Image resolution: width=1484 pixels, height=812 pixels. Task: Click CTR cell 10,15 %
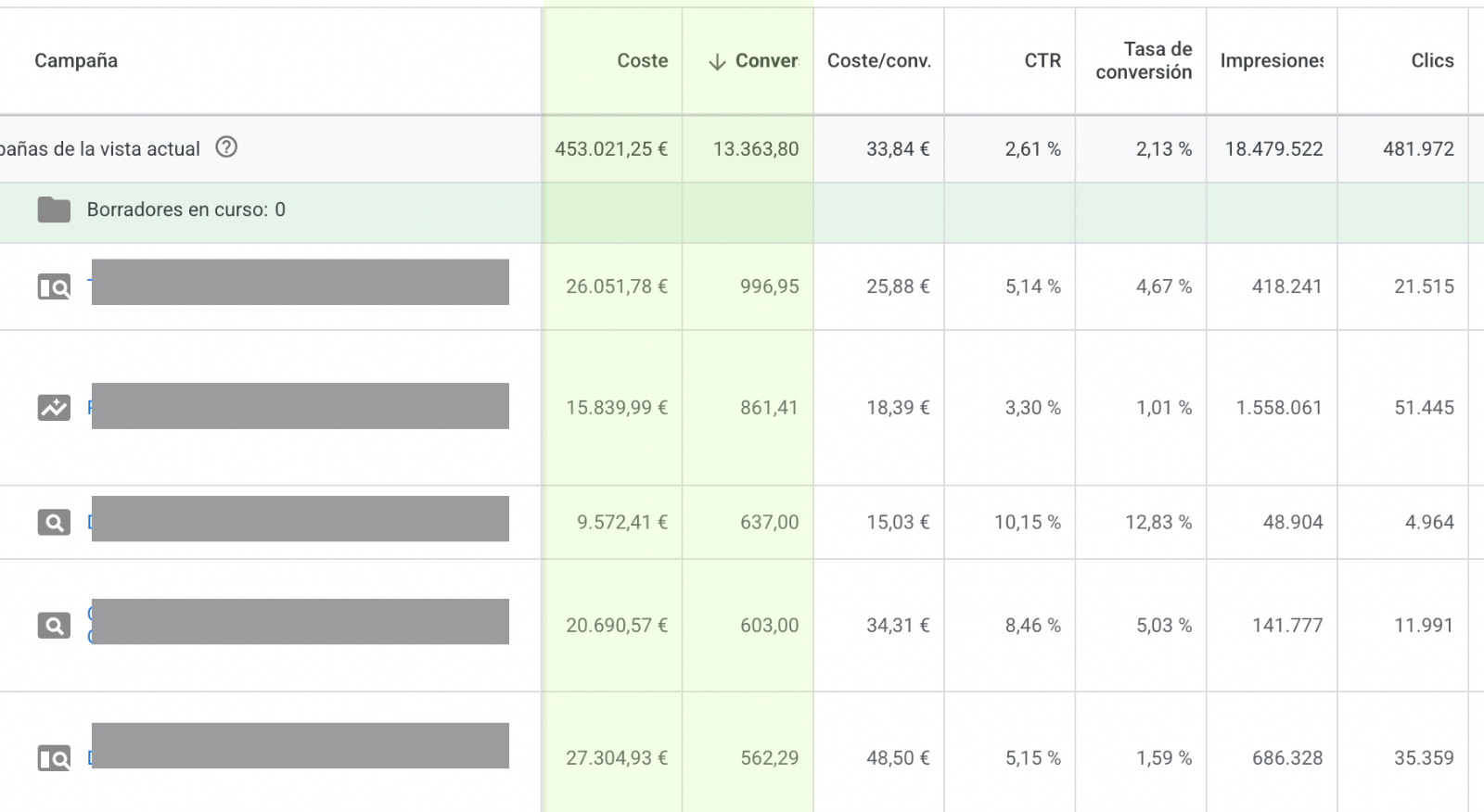pyautogui.click(x=1028, y=522)
